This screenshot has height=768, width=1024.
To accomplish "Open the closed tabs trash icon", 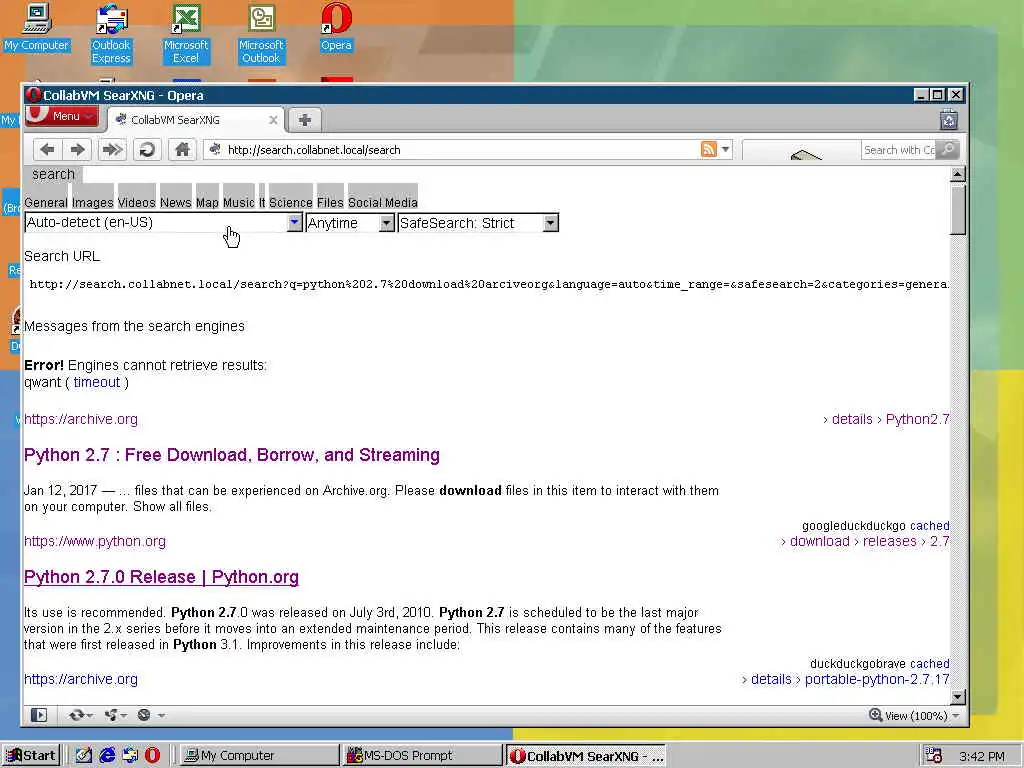I will [x=948, y=120].
